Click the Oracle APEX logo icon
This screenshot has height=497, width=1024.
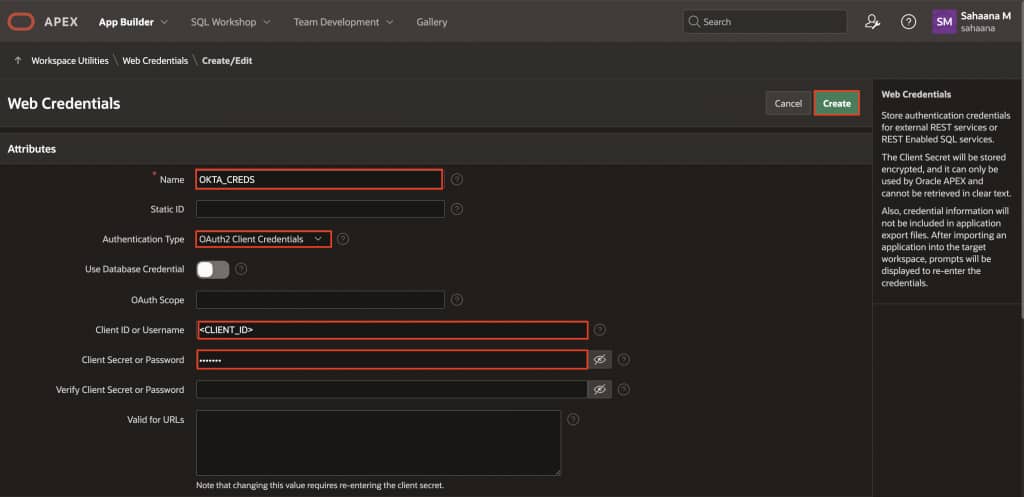click(21, 22)
